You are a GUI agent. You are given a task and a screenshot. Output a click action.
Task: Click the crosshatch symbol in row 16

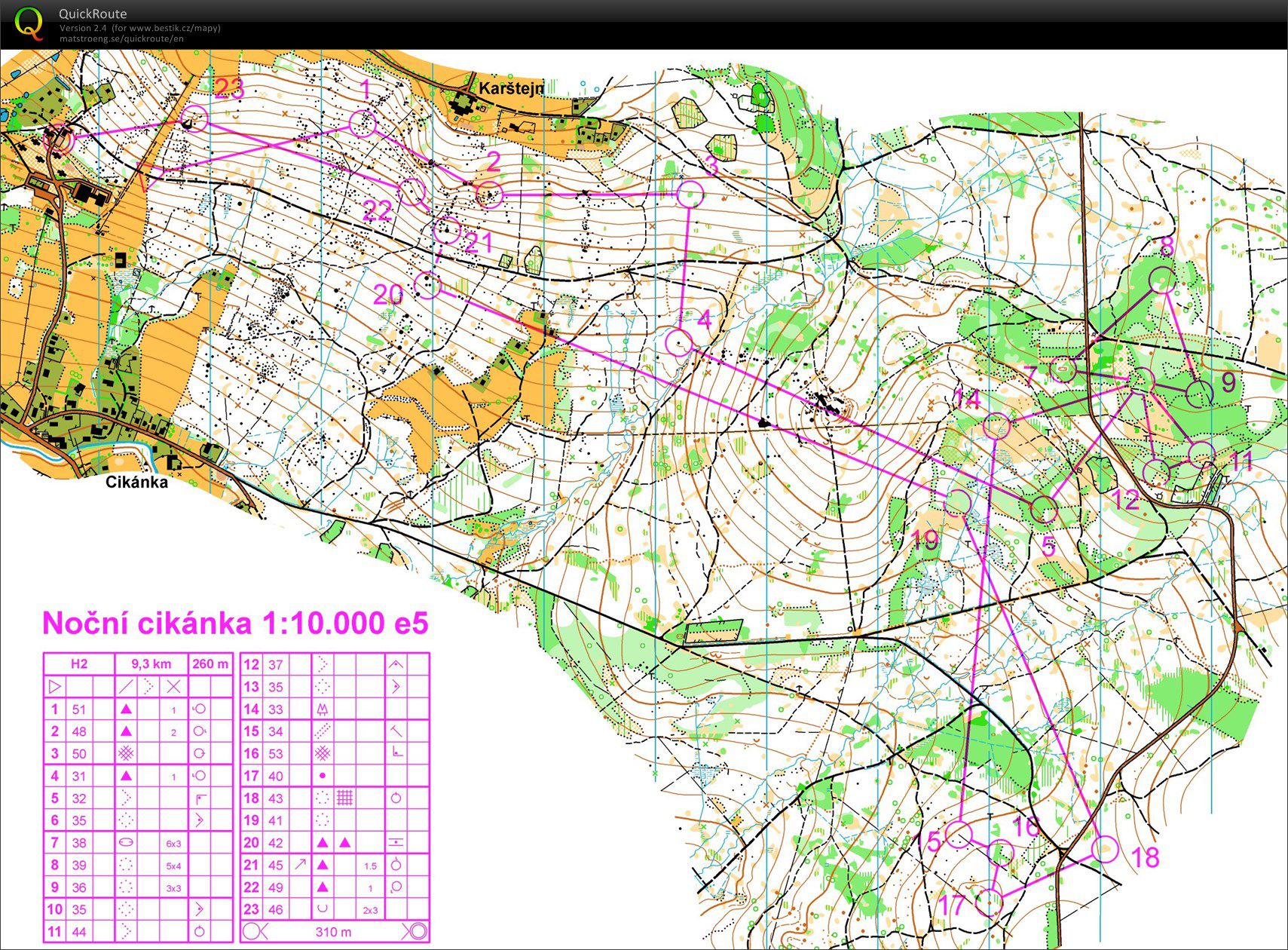323,753
